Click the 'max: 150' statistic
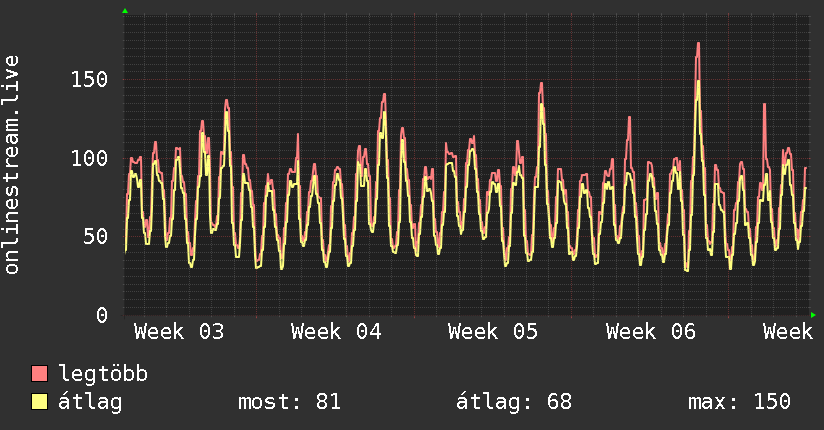824x430 pixels. click(739, 402)
